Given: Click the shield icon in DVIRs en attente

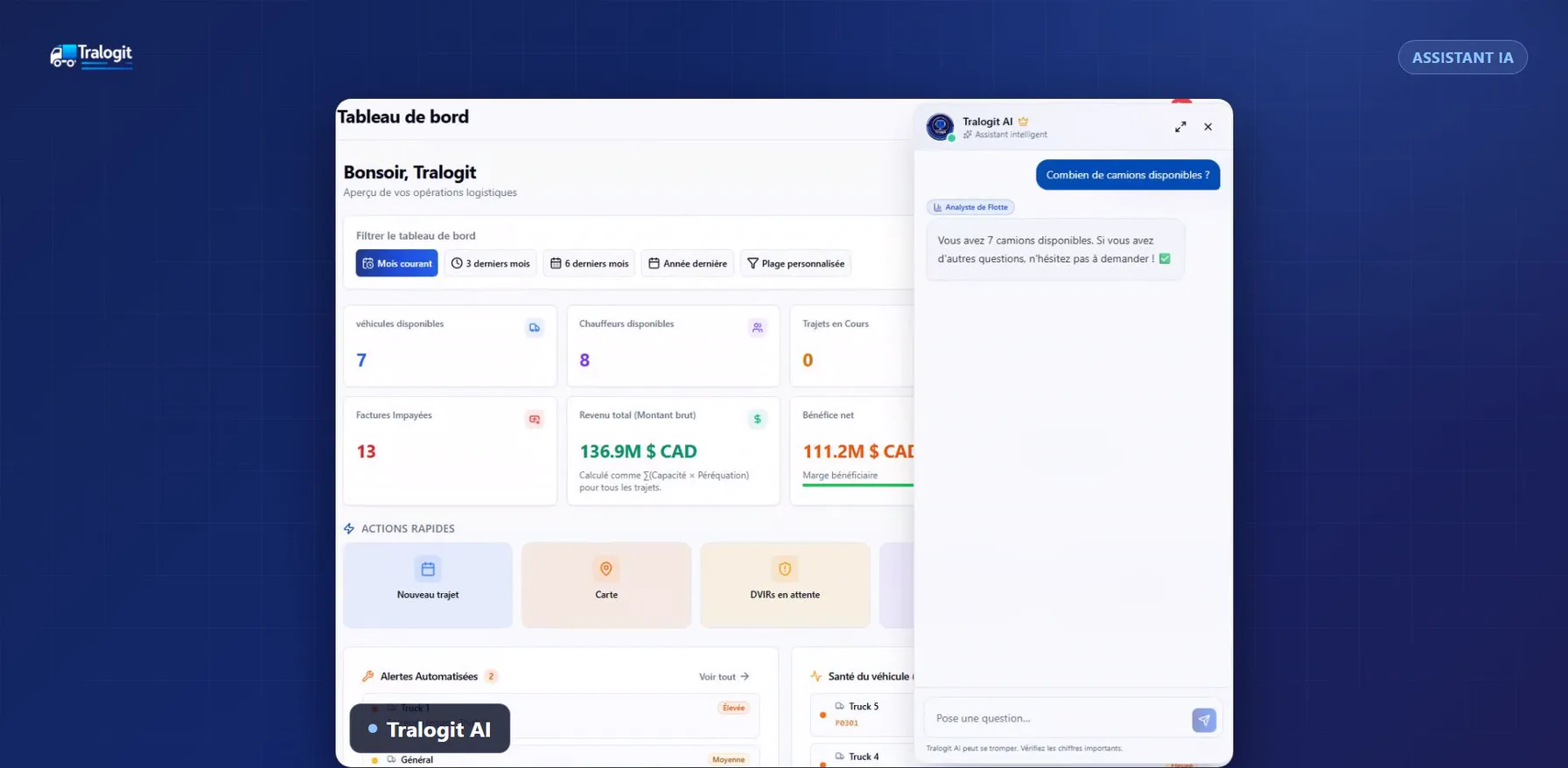Looking at the screenshot, I should 785,569.
